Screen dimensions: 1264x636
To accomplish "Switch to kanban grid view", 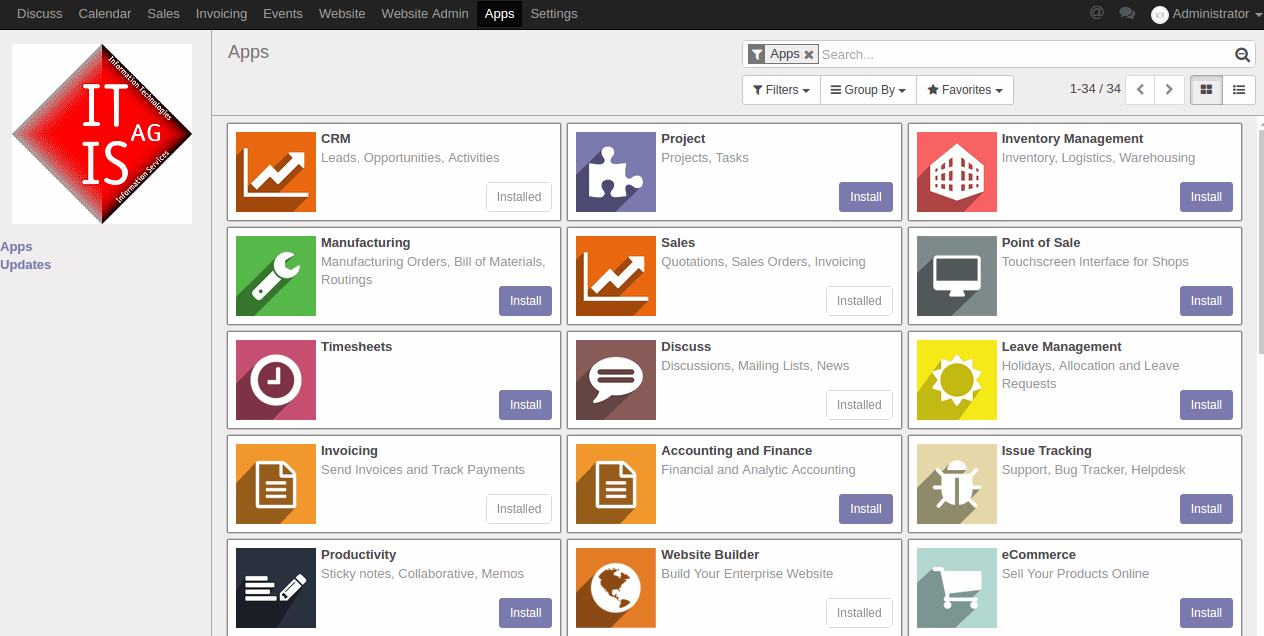I will [x=1206, y=90].
